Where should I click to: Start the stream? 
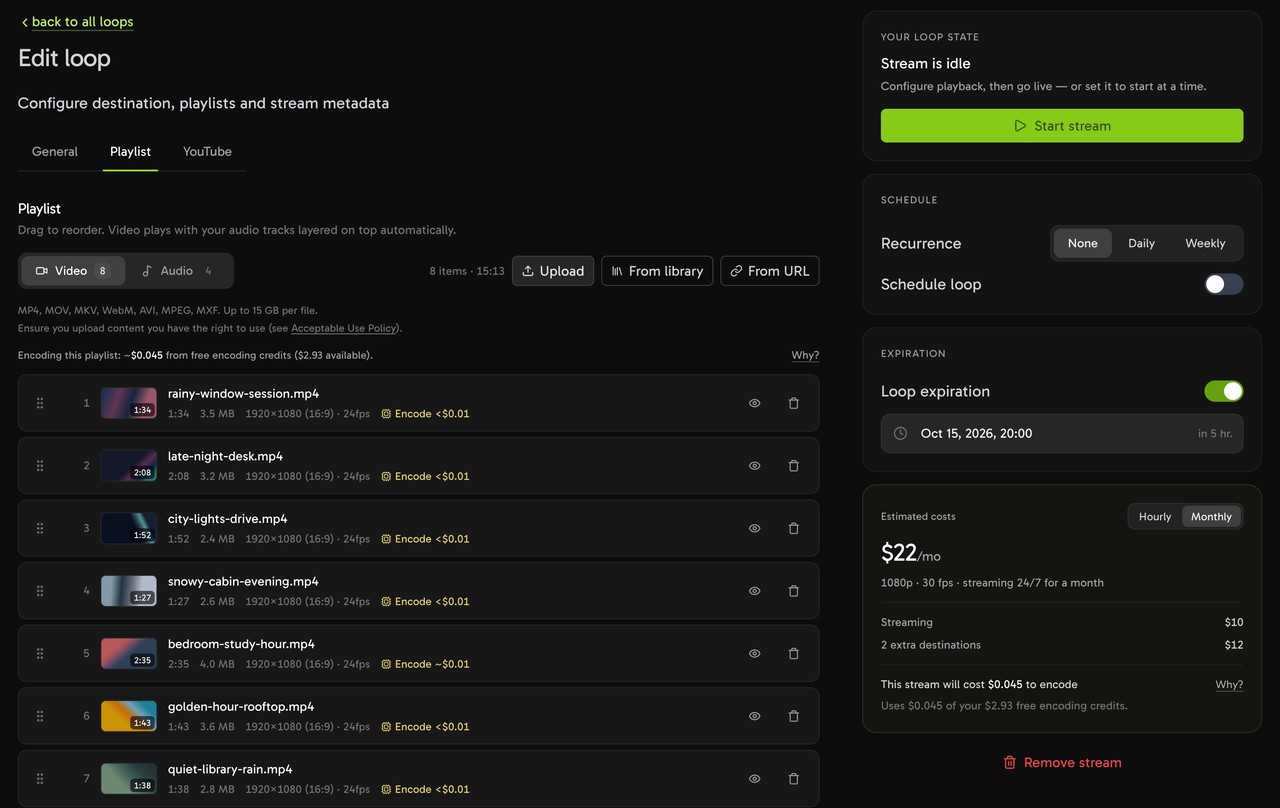[x=1062, y=126]
